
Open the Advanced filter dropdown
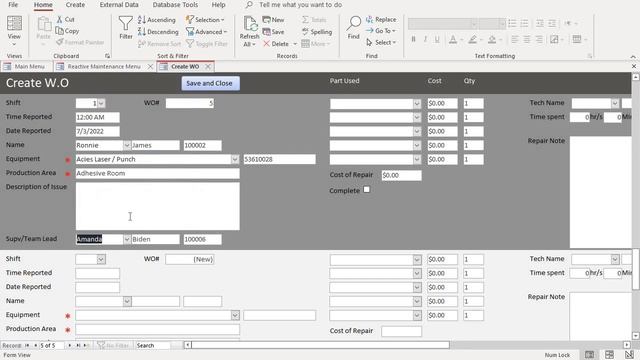coord(207,31)
